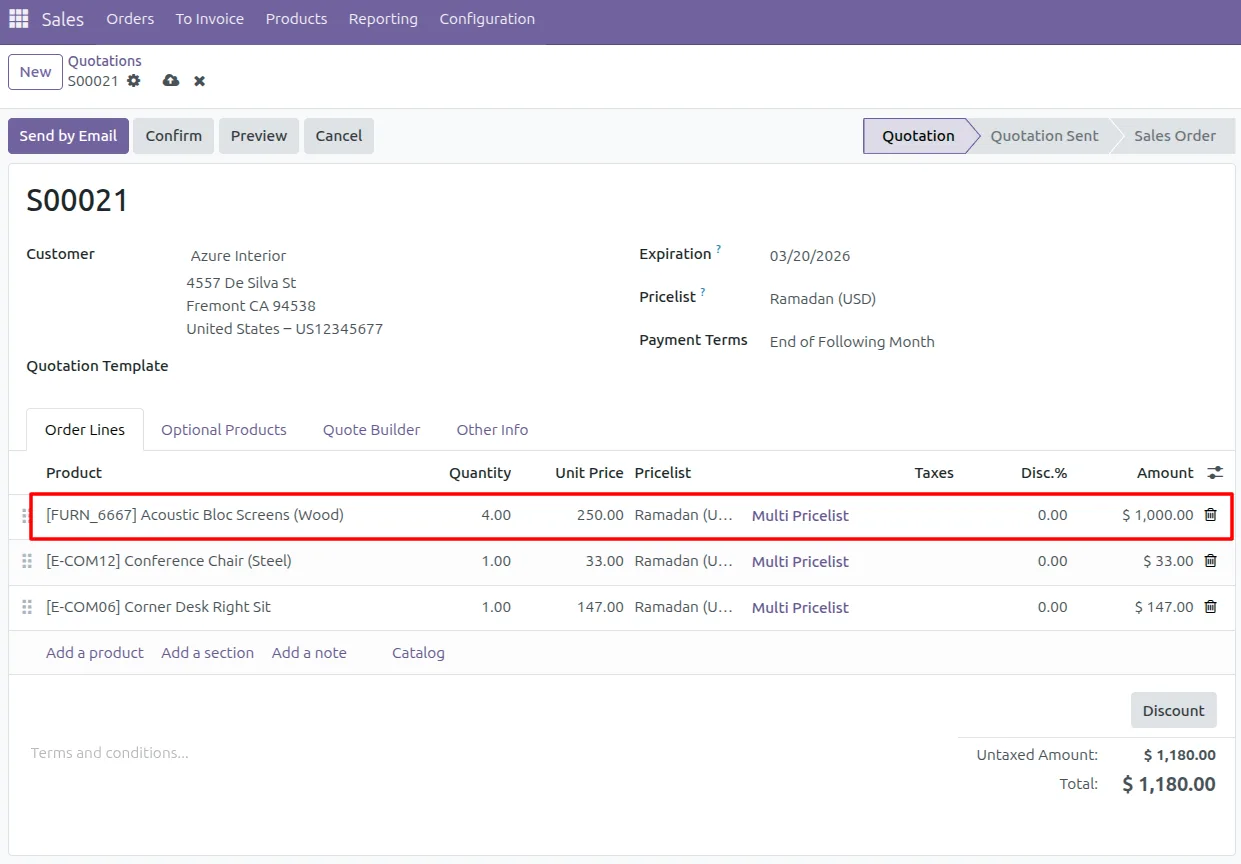The image size is (1241, 864).
Task: Go to the Sales app home
Action: 63,19
